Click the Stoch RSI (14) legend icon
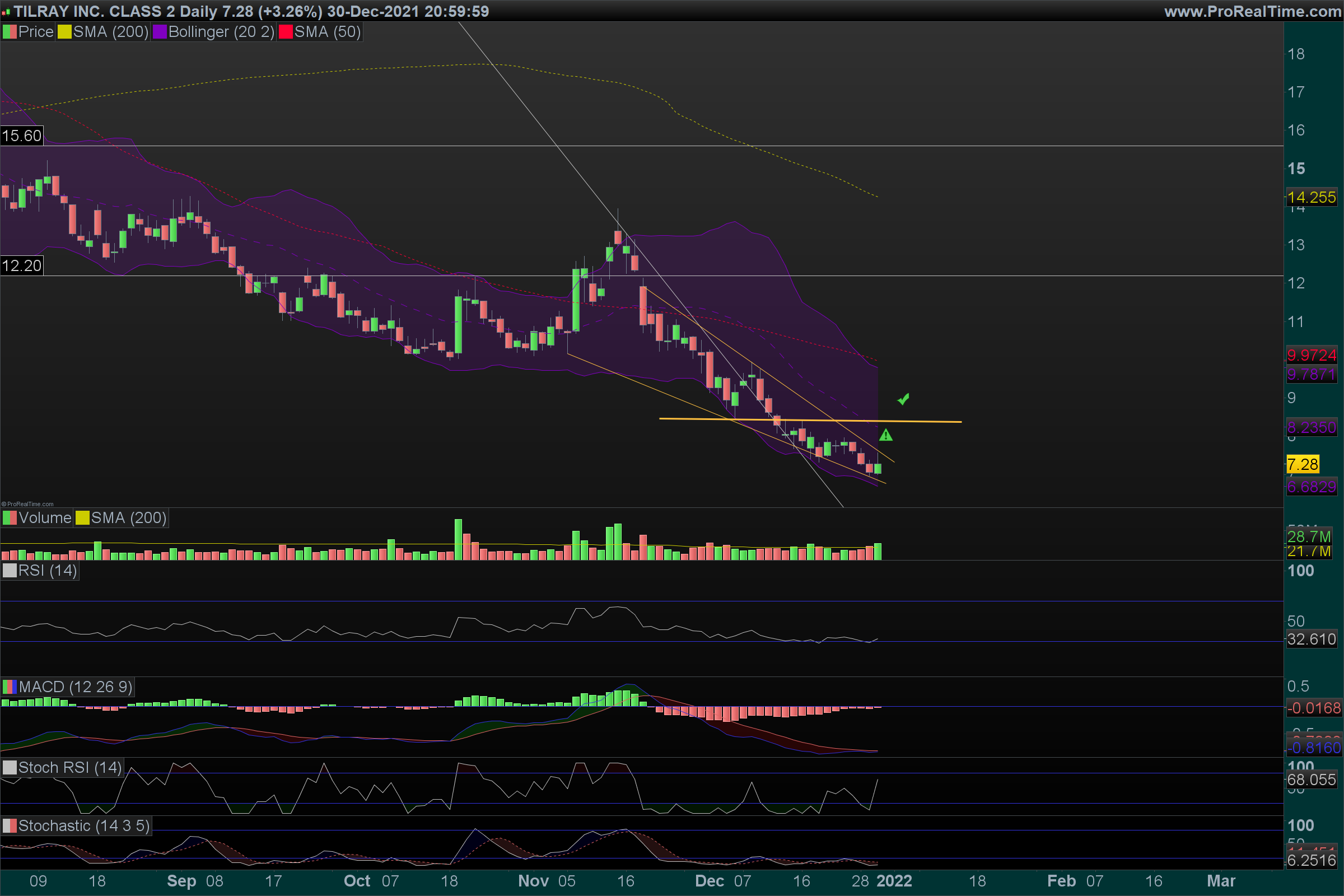1344x896 pixels. tap(10, 767)
